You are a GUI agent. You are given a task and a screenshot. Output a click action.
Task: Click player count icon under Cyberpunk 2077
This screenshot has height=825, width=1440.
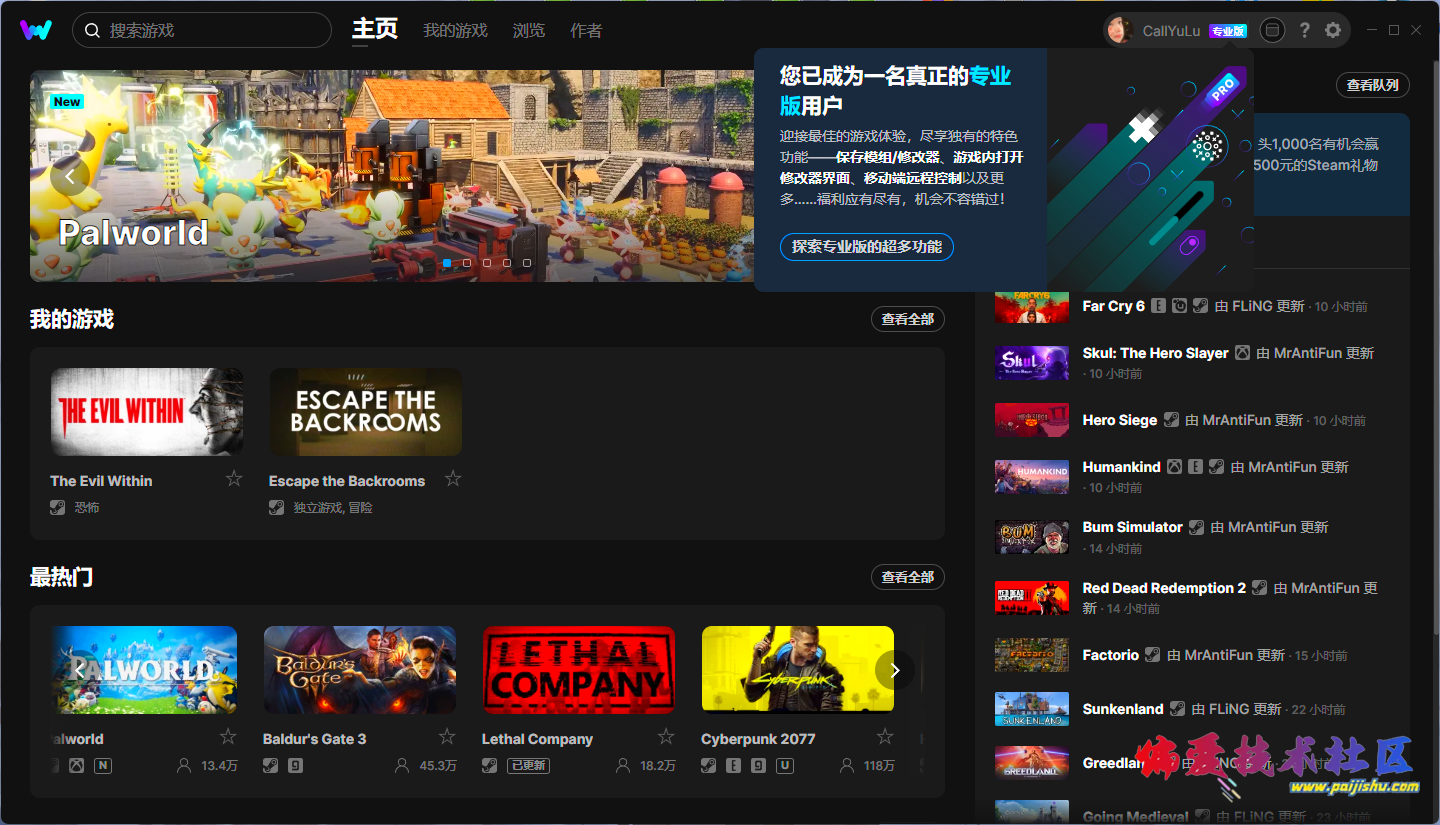(x=847, y=766)
